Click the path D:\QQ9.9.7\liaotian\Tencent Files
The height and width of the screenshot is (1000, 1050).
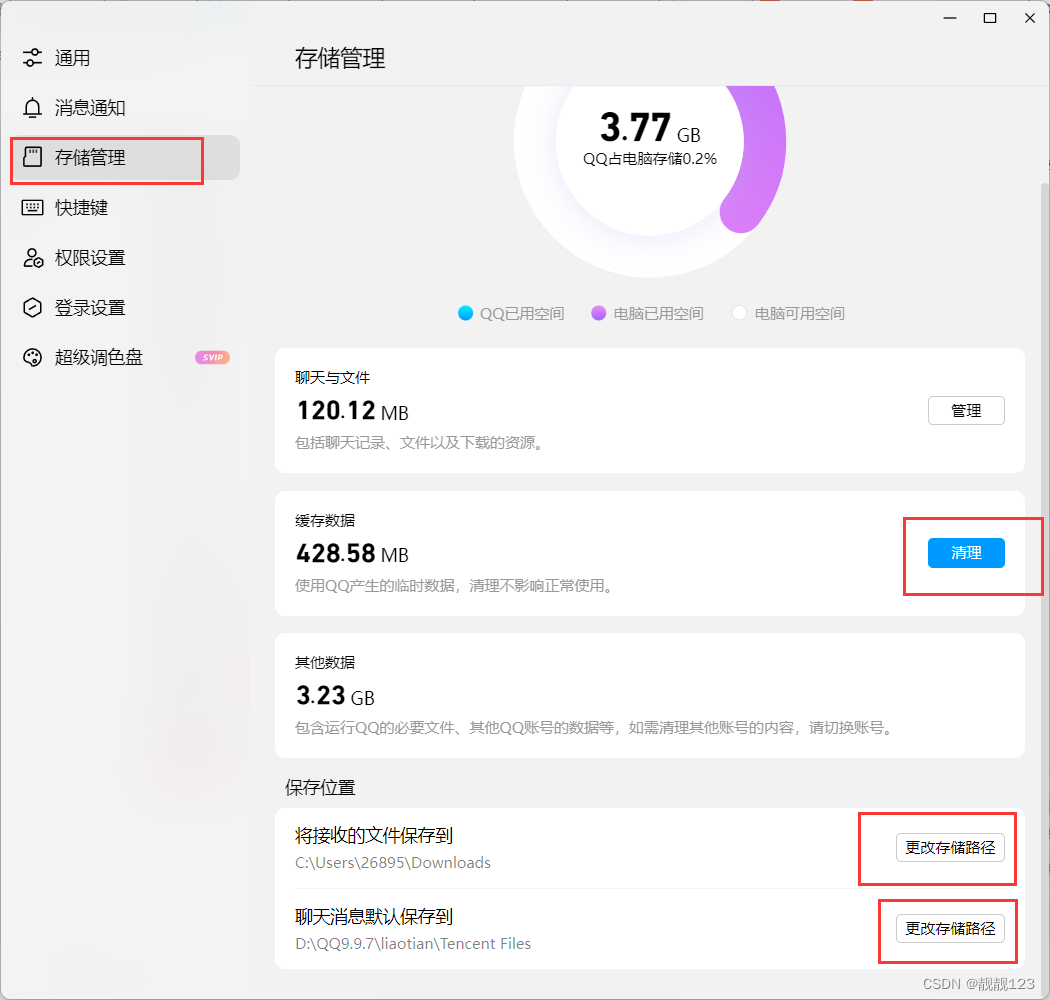click(x=413, y=944)
